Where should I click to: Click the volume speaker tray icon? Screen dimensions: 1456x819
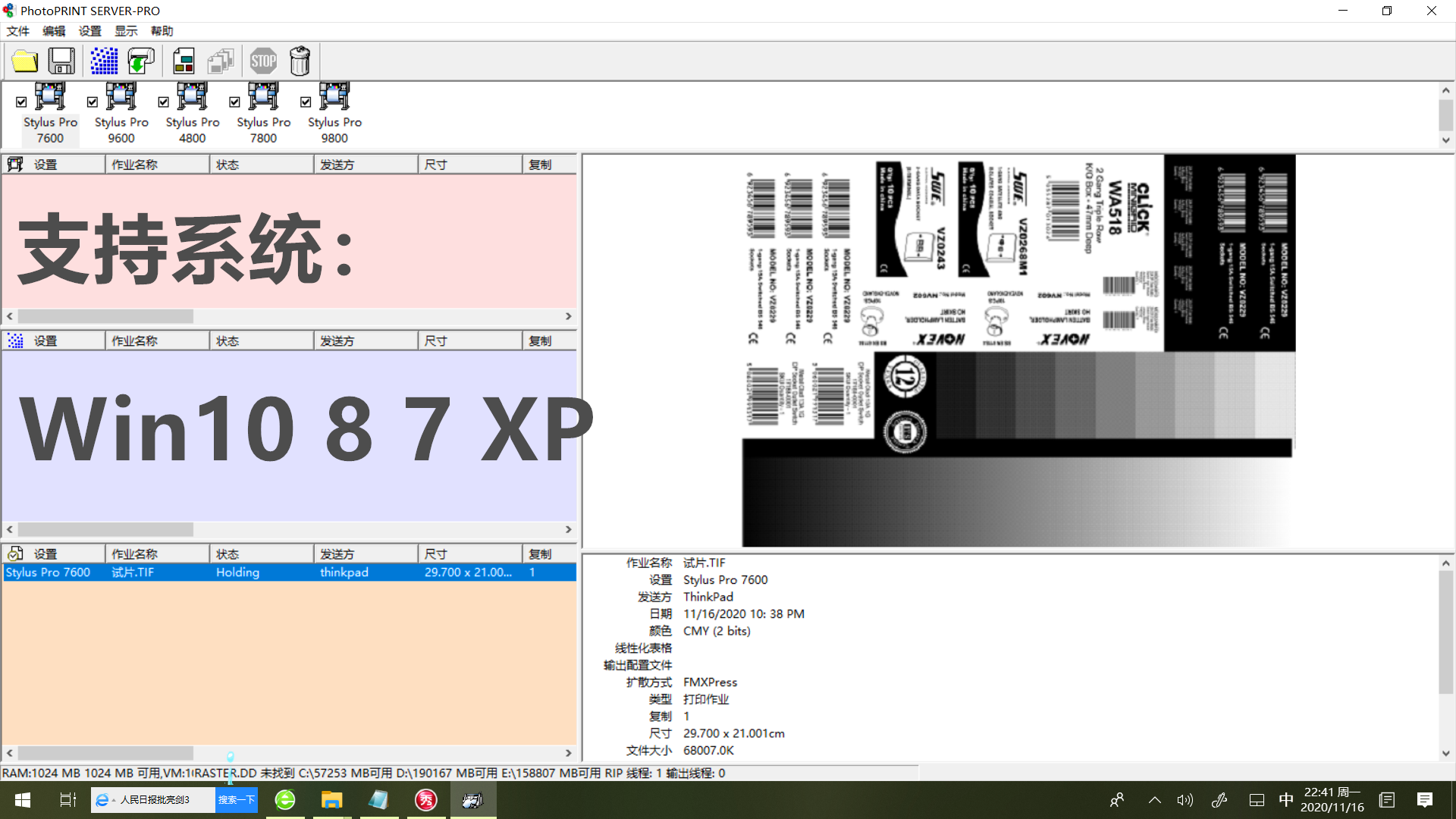pos(1185,799)
